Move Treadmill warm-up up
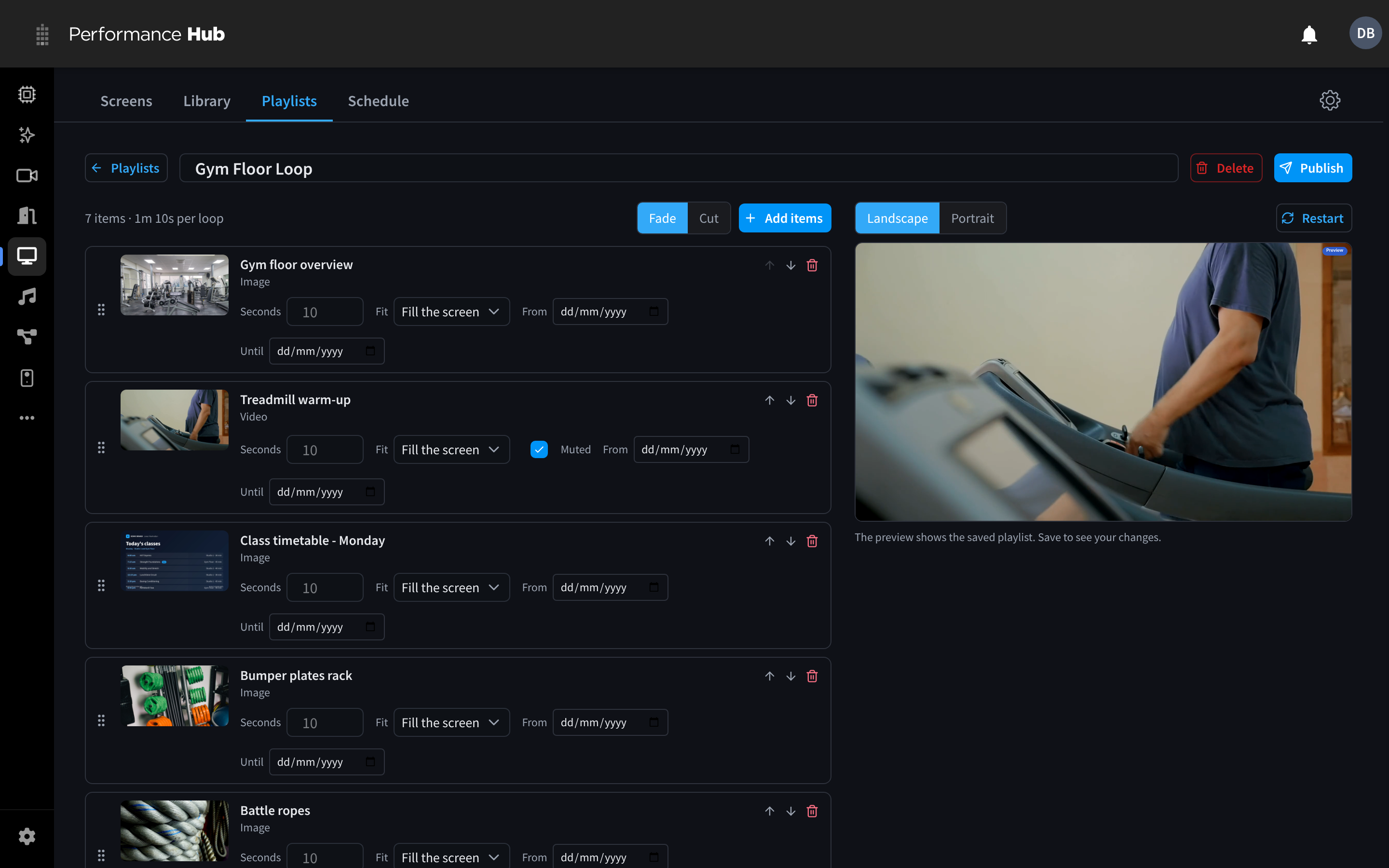The image size is (1389, 868). pos(769,400)
